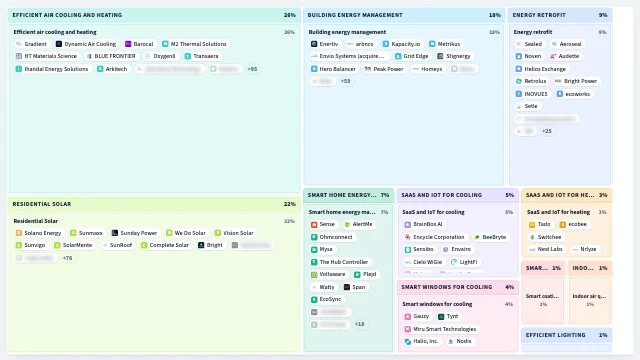Screen dimensions: 640x360
Task: Open the Sense company chip
Action: click(x=323, y=224)
